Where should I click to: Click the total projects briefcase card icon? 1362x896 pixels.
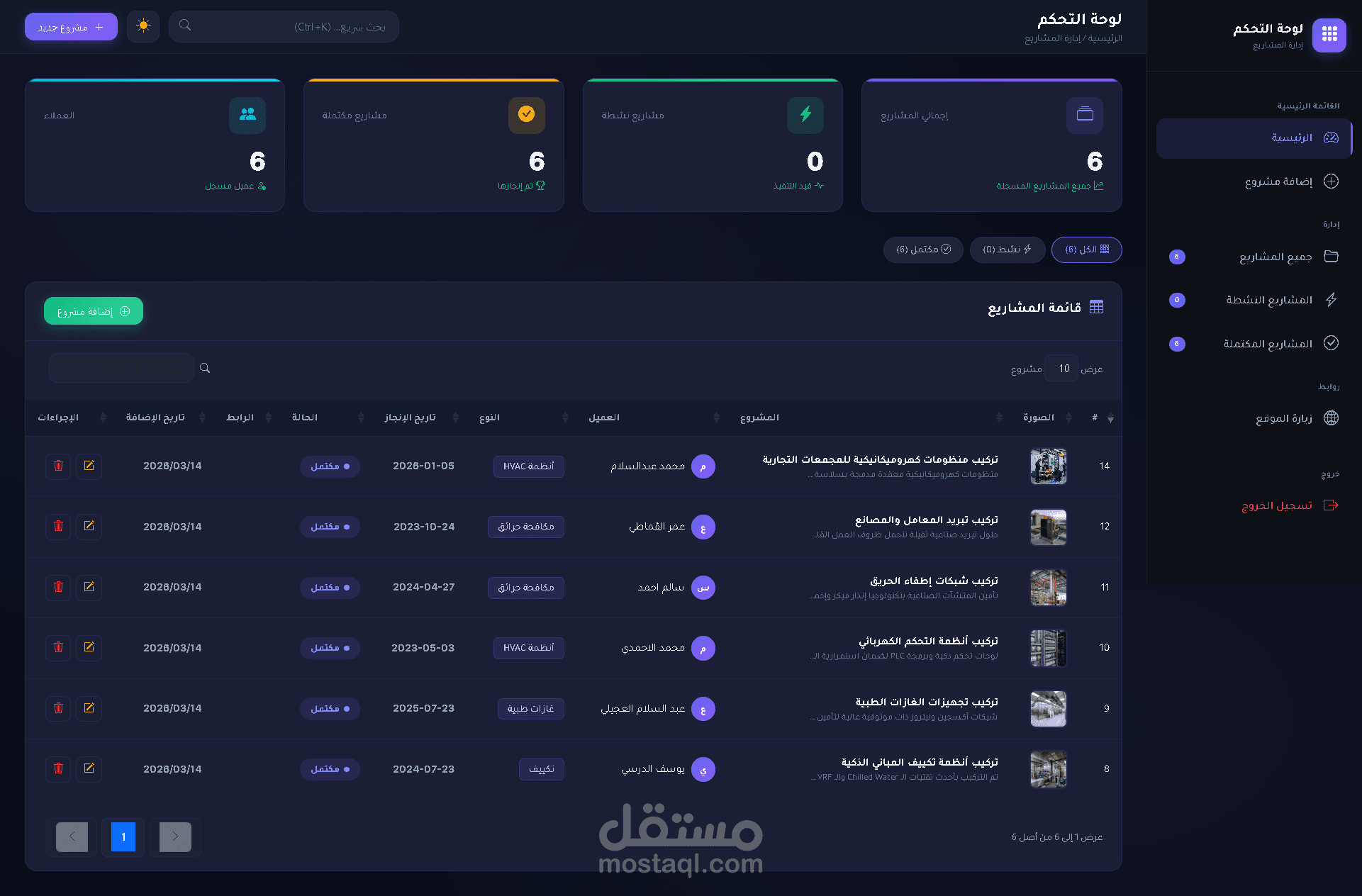click(1084, 115)
